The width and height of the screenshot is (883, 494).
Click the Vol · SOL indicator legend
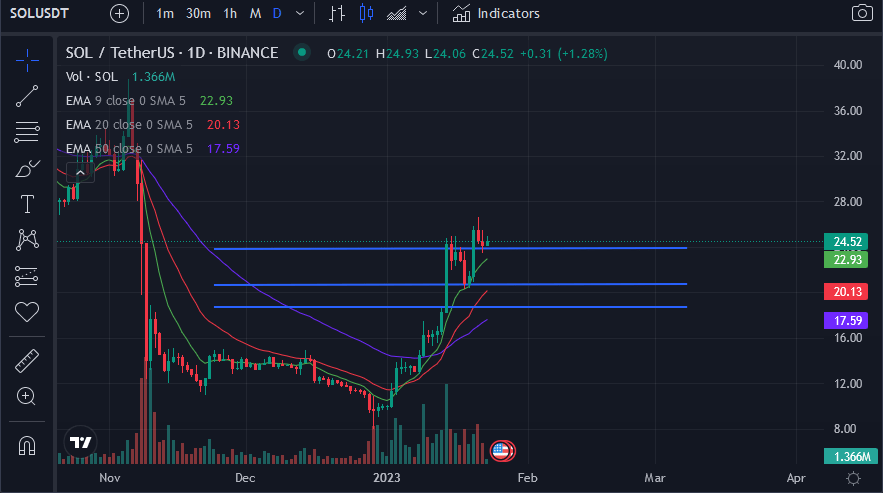tap(92, 77)
